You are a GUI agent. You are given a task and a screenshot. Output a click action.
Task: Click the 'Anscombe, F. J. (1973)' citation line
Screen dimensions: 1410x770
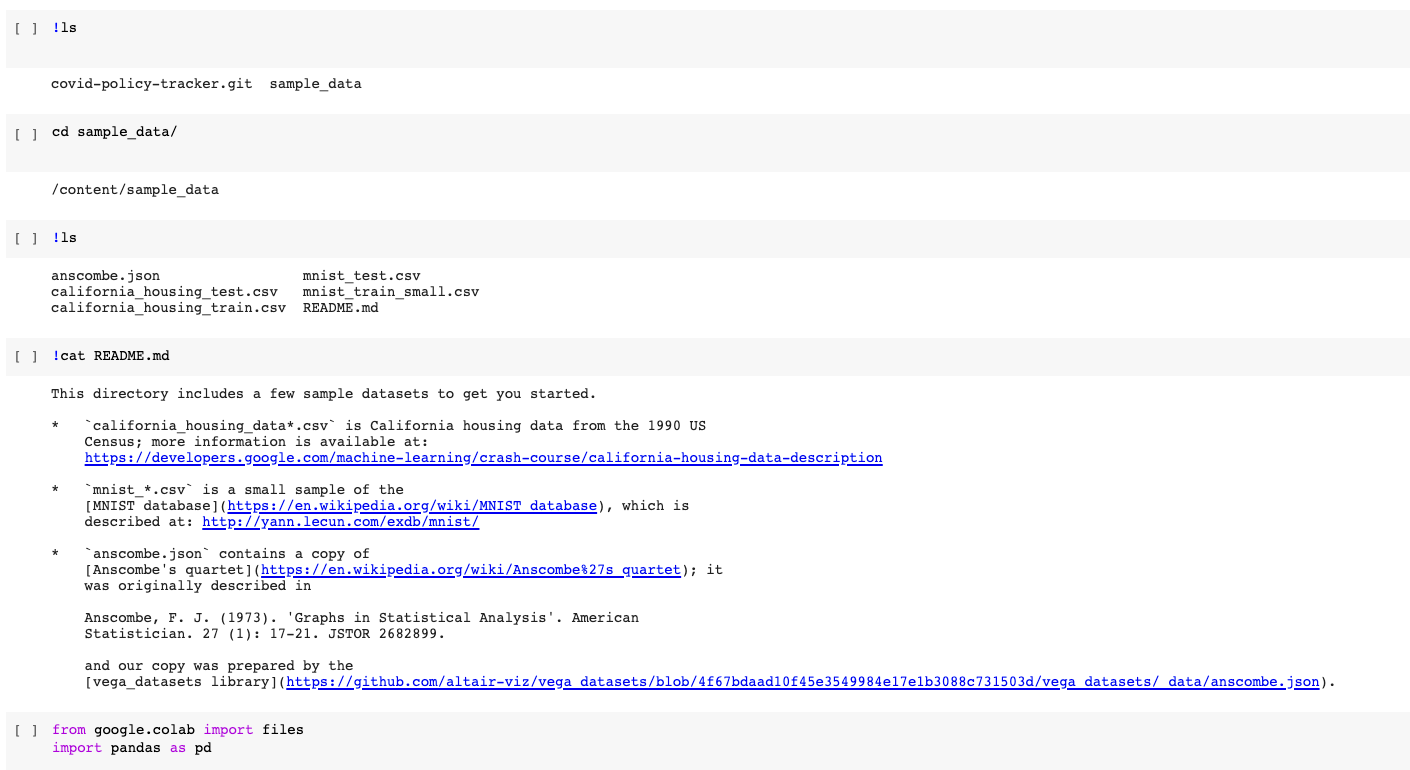pyautogui.click(x=361, y=618)
